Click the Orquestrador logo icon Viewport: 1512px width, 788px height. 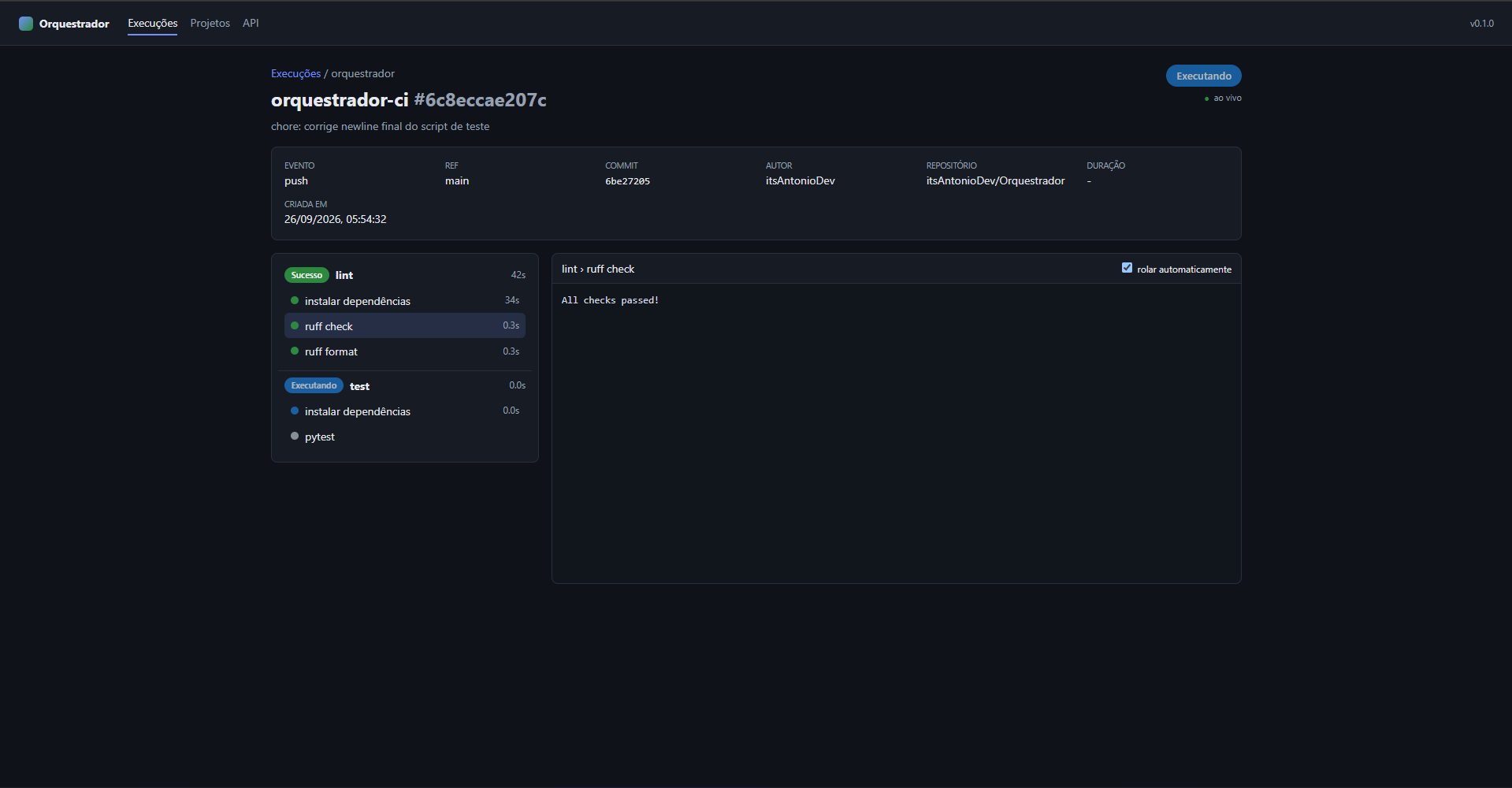coord(26,24)
